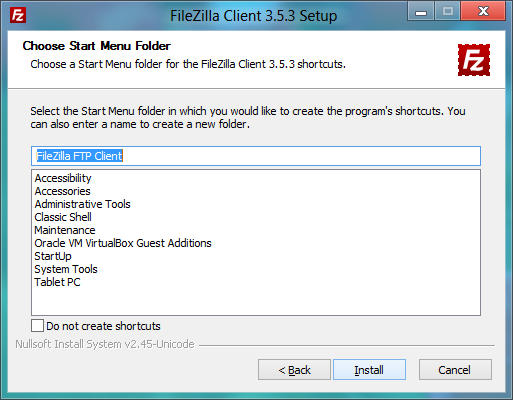Pick the Maintenance folder entry
This screenshot has width=513, height=400.
tap(65, 230)
